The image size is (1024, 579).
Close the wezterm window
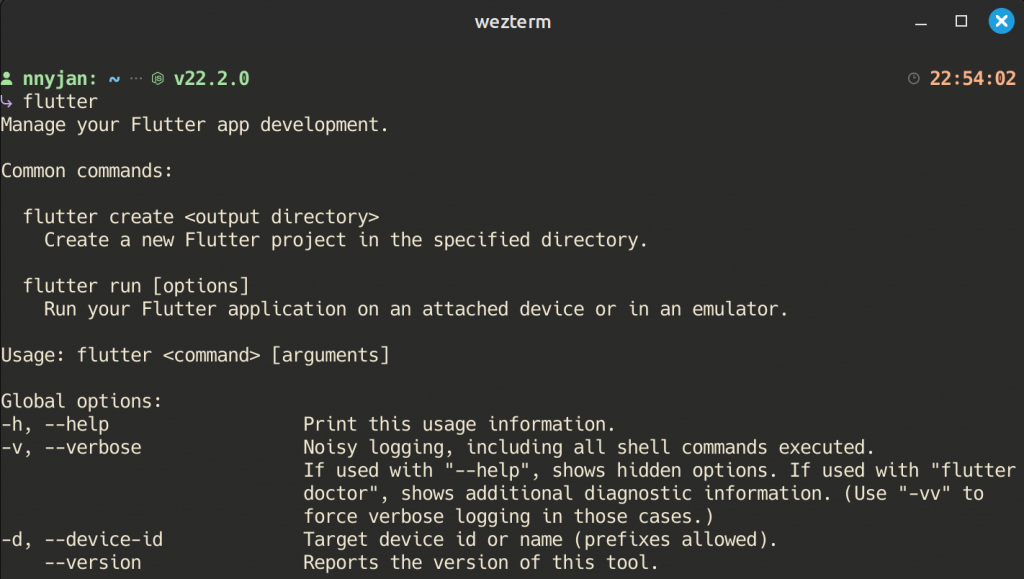[1001, 21]
